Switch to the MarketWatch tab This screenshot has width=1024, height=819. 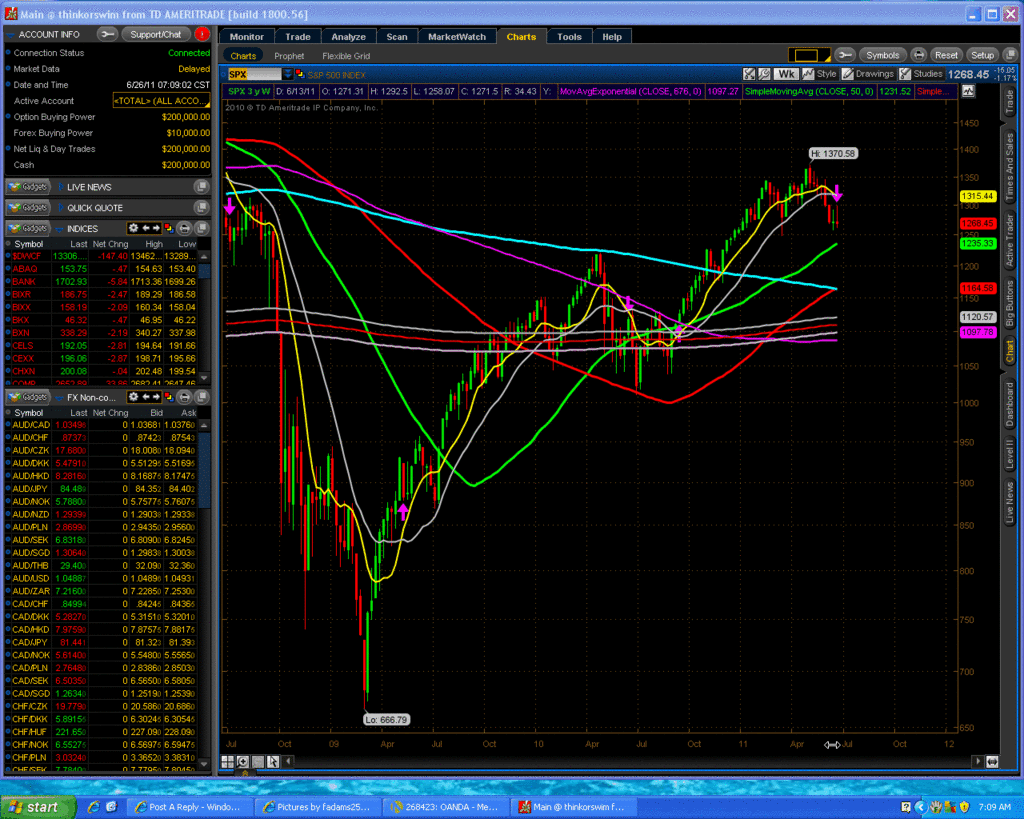click(x=457, y=37)
